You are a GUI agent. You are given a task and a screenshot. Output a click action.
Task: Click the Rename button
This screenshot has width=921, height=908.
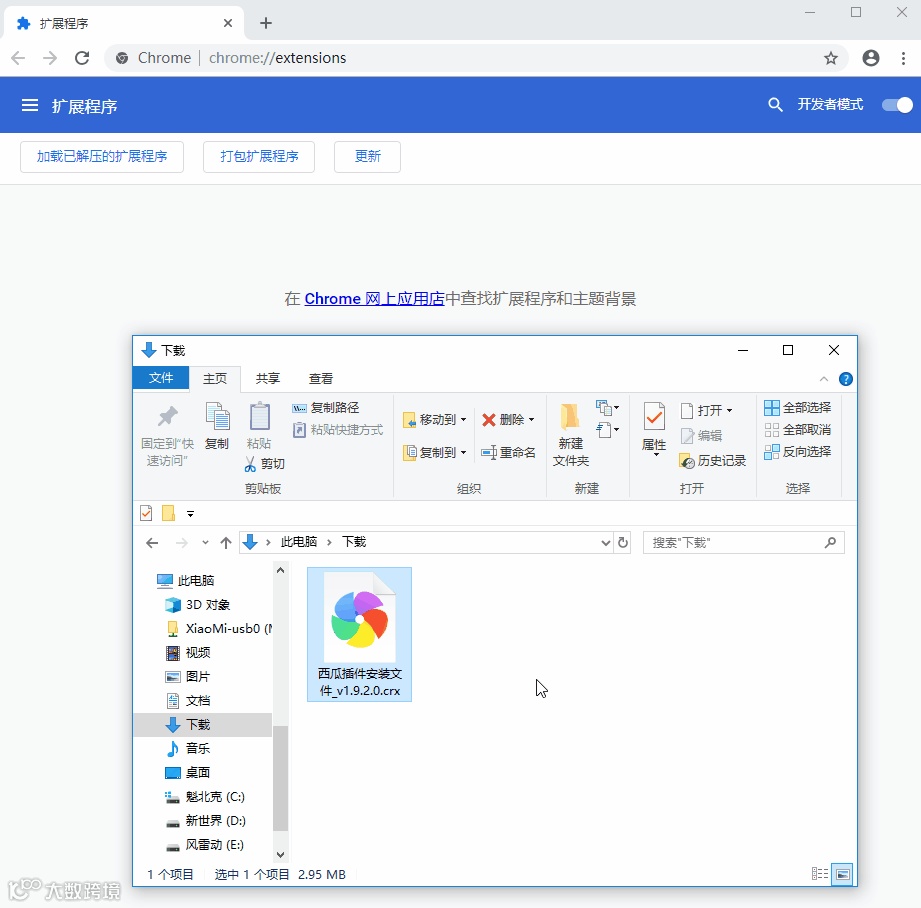point(508,452)
